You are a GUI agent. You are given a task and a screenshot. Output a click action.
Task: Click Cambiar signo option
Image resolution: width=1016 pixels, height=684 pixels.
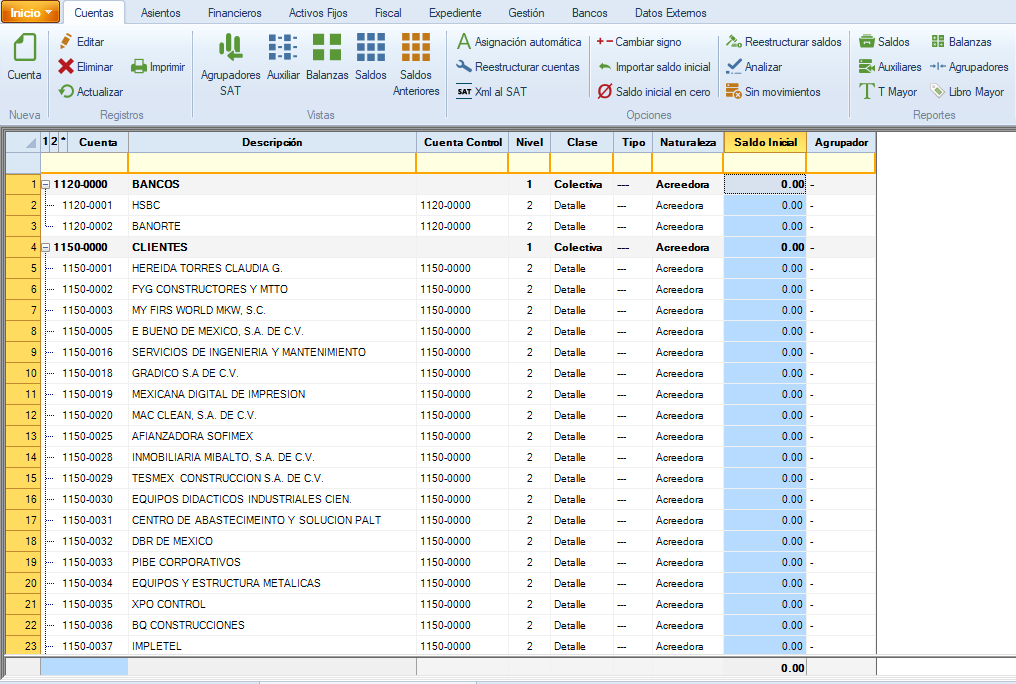(x=646, y=42)
